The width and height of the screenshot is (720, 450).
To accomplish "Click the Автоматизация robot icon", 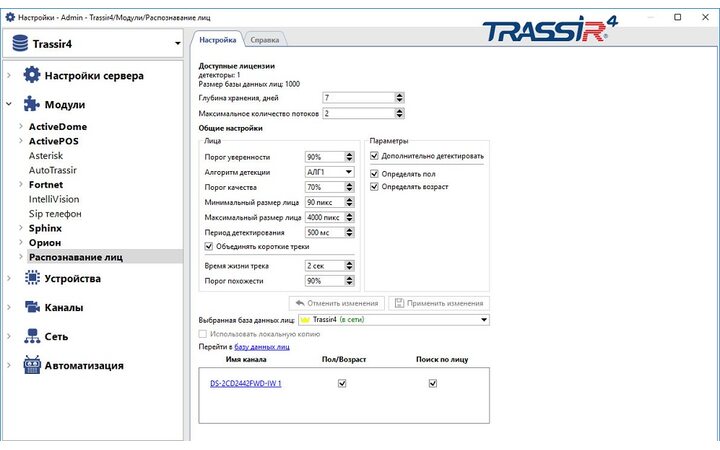I will coord(32,365).
